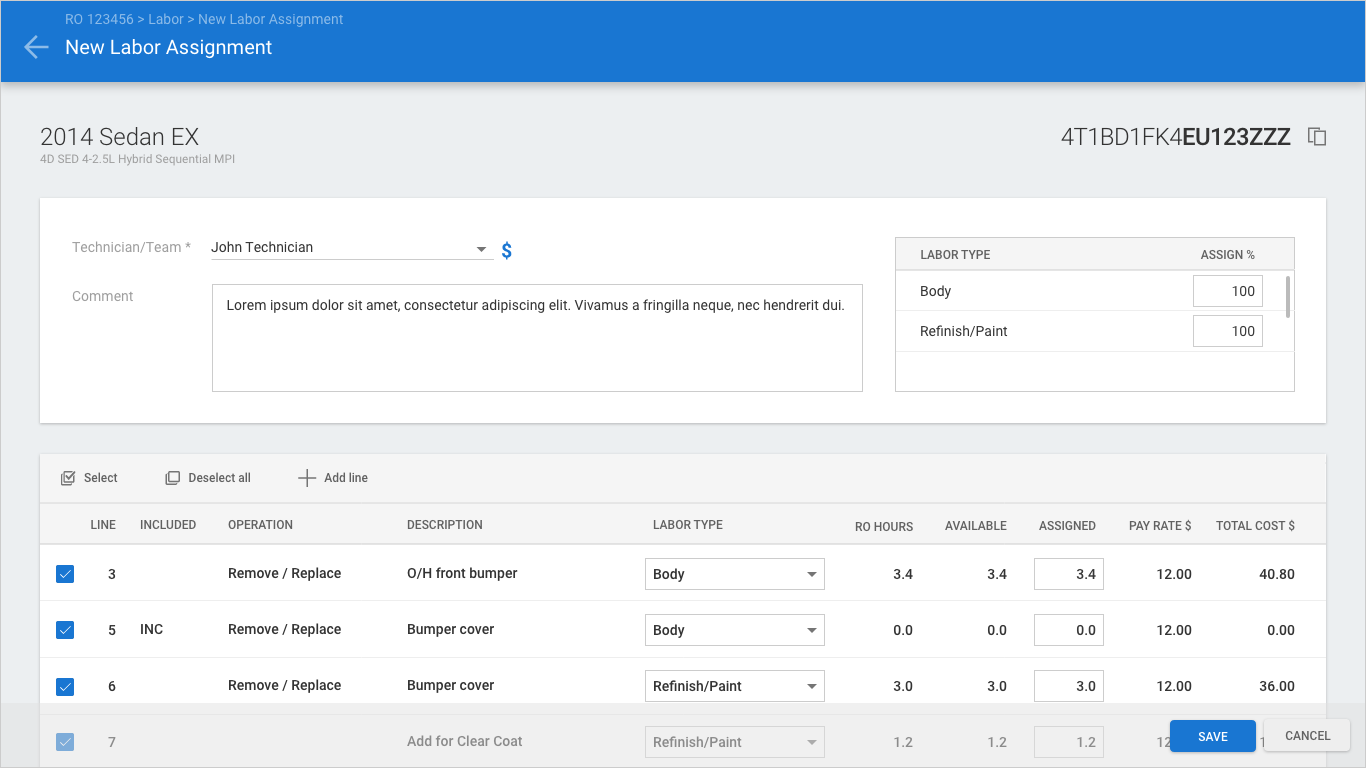Click the Add line plus icon
The height and width of the screenshot is (768, 1366).
(x=307, y=478)
